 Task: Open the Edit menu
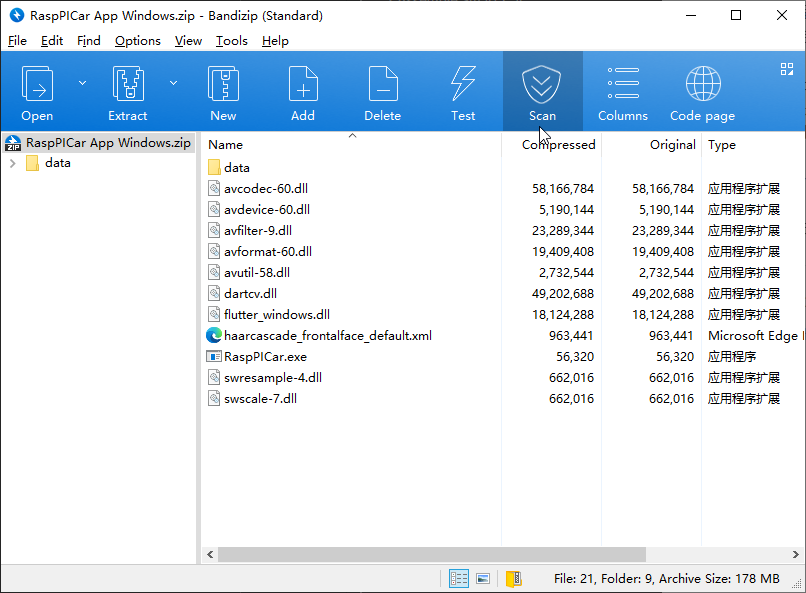52,41
